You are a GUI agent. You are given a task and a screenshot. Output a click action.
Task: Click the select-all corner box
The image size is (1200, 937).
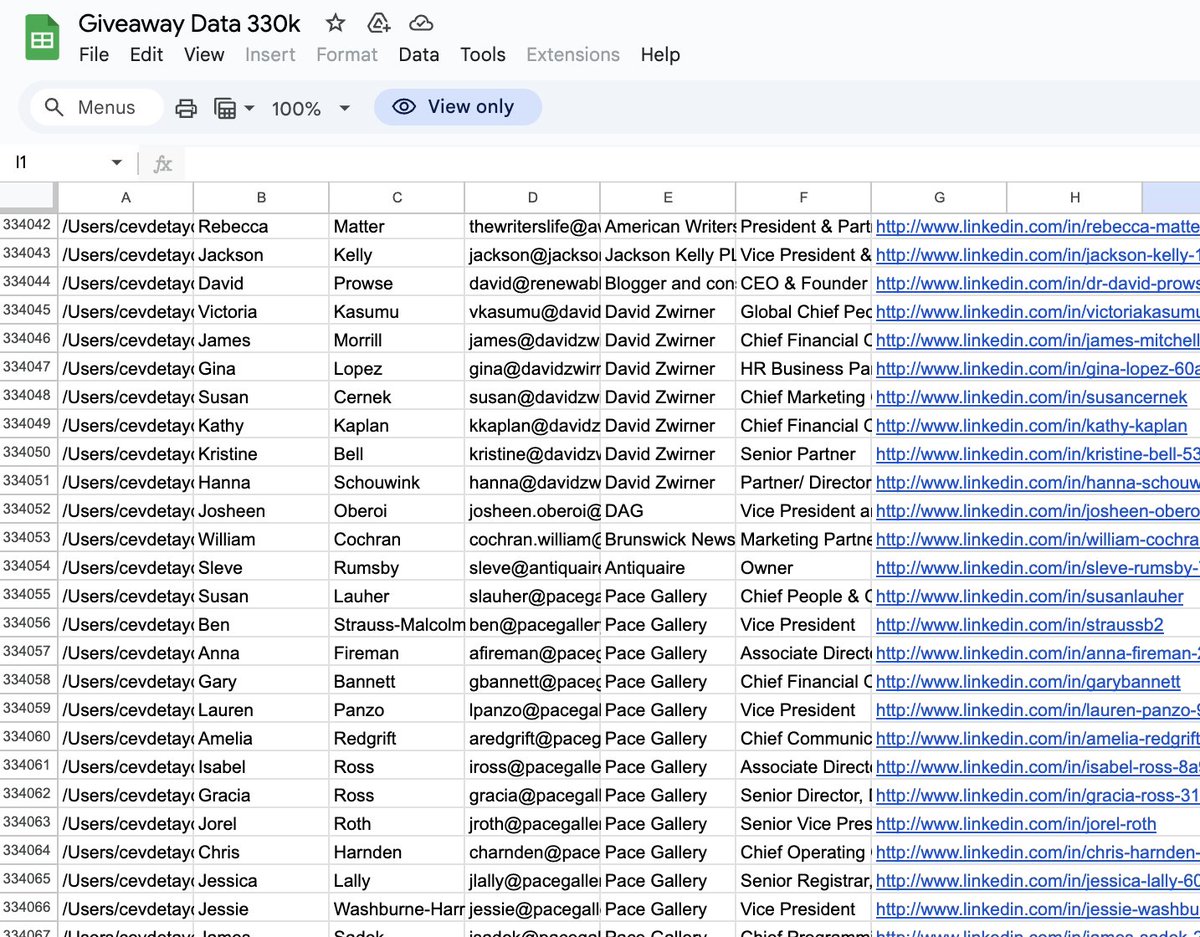click(28, 197)
